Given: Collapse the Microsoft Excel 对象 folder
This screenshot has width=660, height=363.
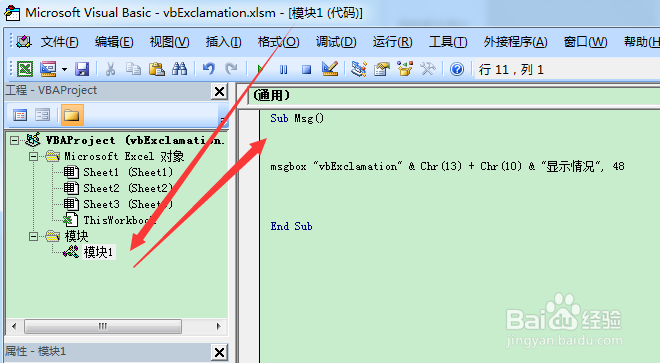Looking at the screenshot, I should pyautogui.click(x=33, y=157).
